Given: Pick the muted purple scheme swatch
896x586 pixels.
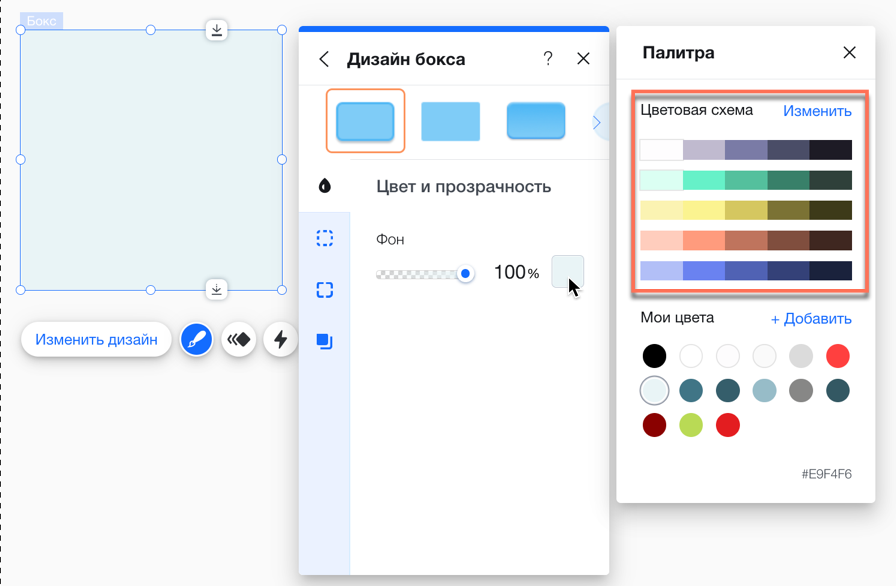Looking at the screenshot, I should [746, 150].
